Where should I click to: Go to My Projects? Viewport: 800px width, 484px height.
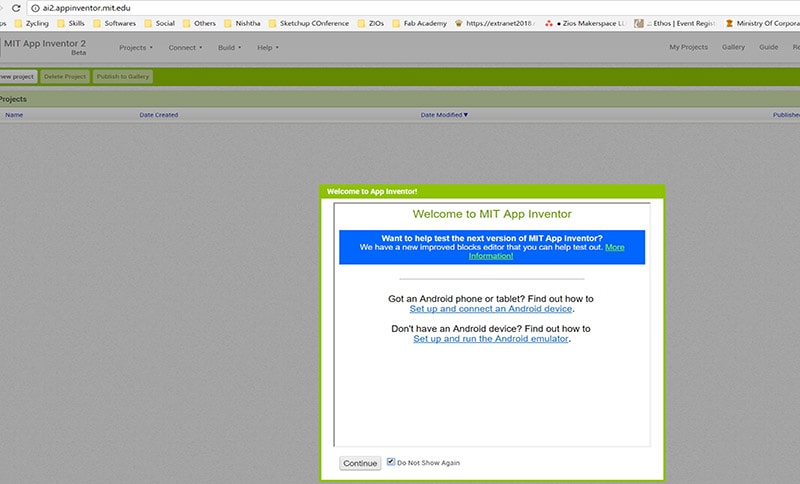[x=688, y=47]
